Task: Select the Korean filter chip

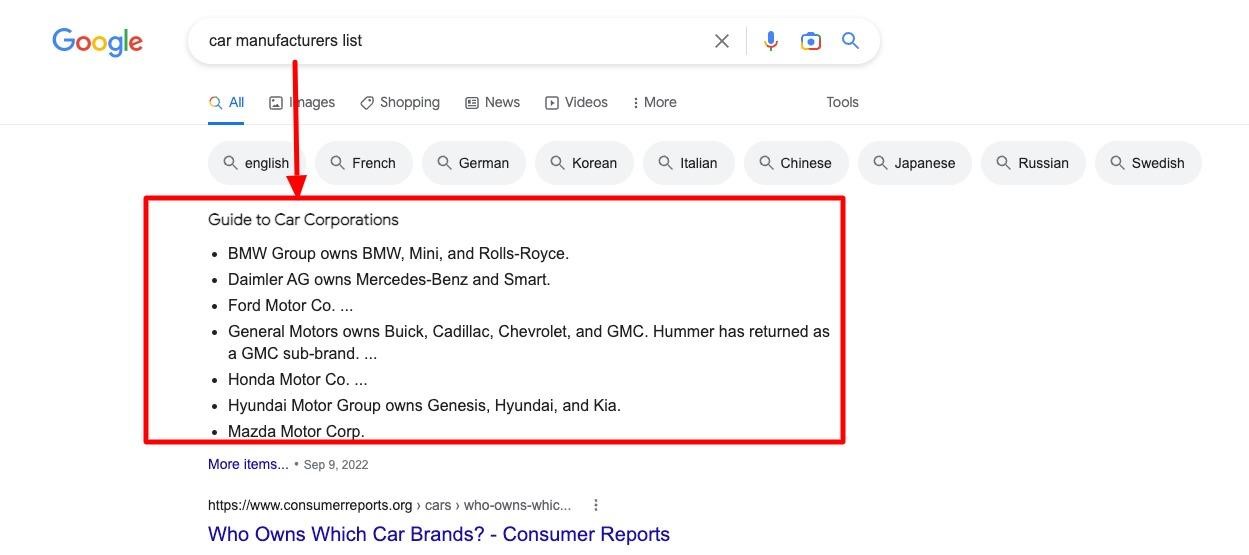Action: click(584, 163)
